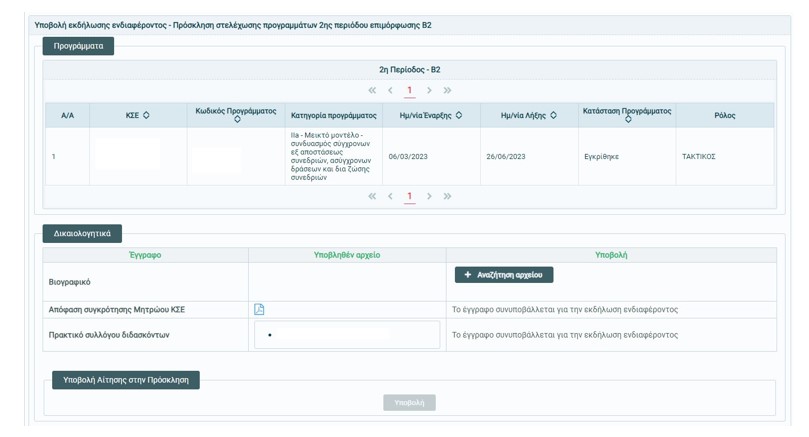Select page 1 in top paginator
The height and width of the screenshot is (437, 809).
pos(409,91)
